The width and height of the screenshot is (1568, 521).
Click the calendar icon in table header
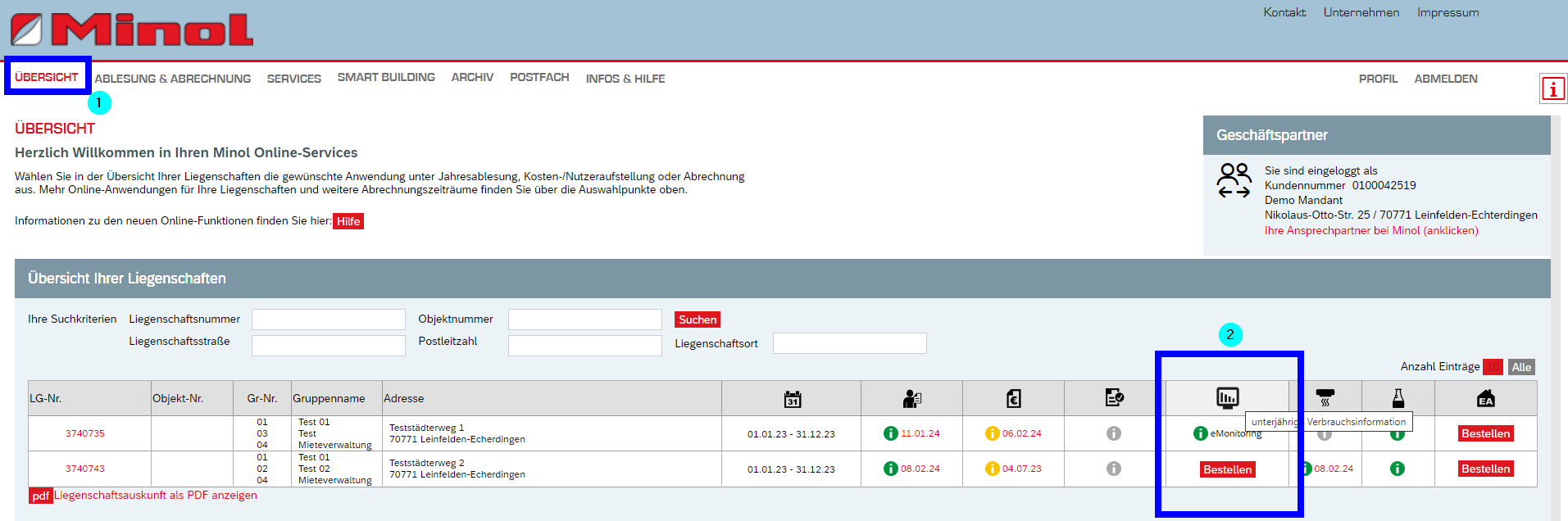pyautogui.click(x=792, y=399)
